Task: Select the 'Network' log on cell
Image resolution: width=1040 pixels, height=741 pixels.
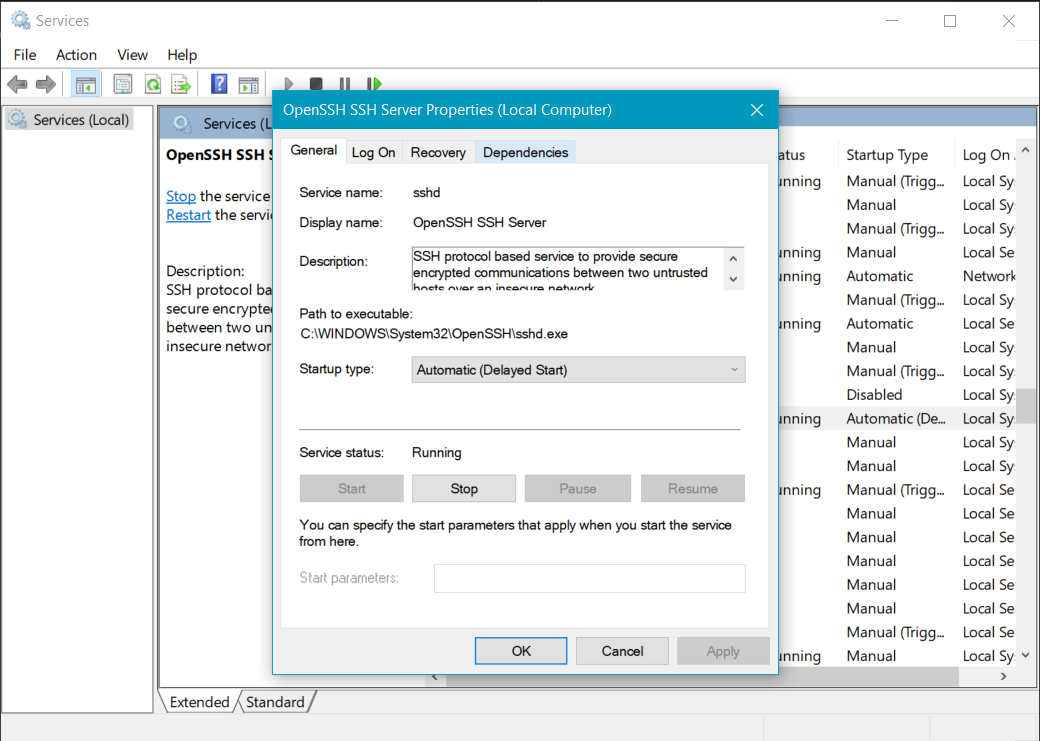Action: (x=989, y=276)
